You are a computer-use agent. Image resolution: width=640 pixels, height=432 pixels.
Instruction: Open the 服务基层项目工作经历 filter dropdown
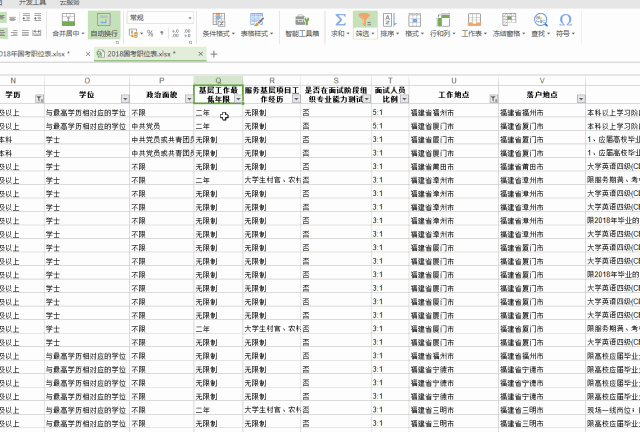296,99
